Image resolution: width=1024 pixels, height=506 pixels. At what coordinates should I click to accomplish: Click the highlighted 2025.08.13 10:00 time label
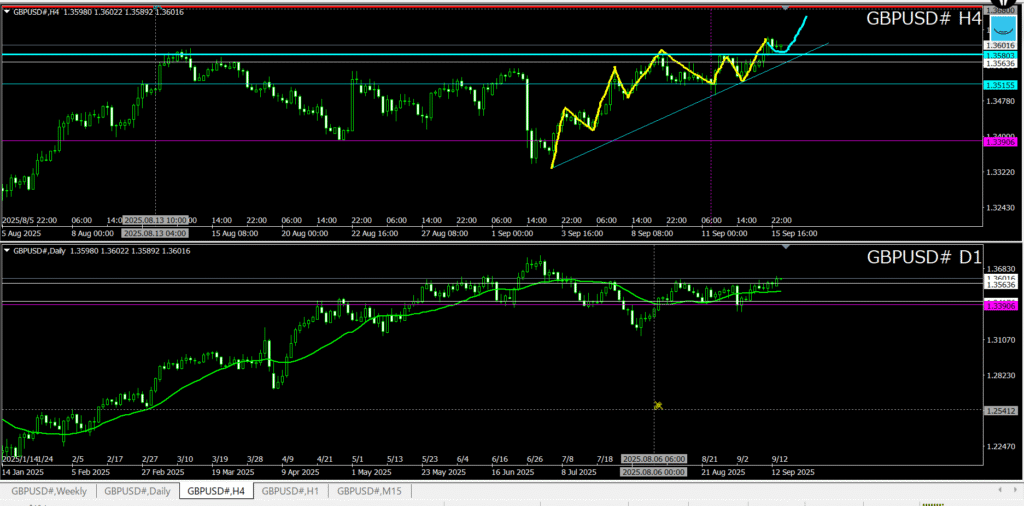[155, 220]
